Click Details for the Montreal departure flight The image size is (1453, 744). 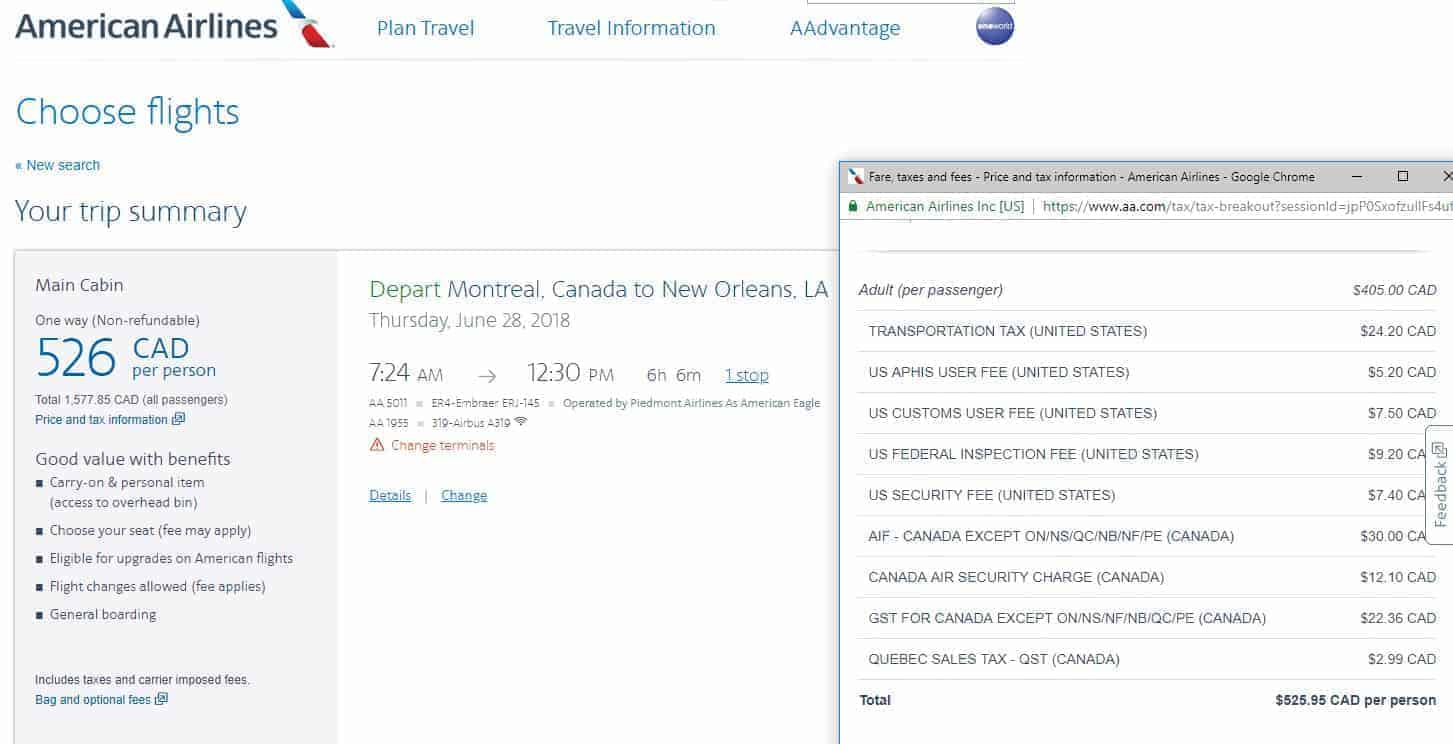pyautogui.click(x=389, y=495)
